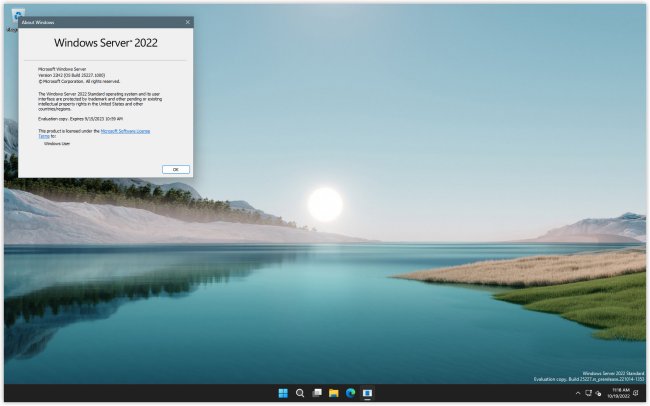Open the volume tray icon

[x=598, y=393]
